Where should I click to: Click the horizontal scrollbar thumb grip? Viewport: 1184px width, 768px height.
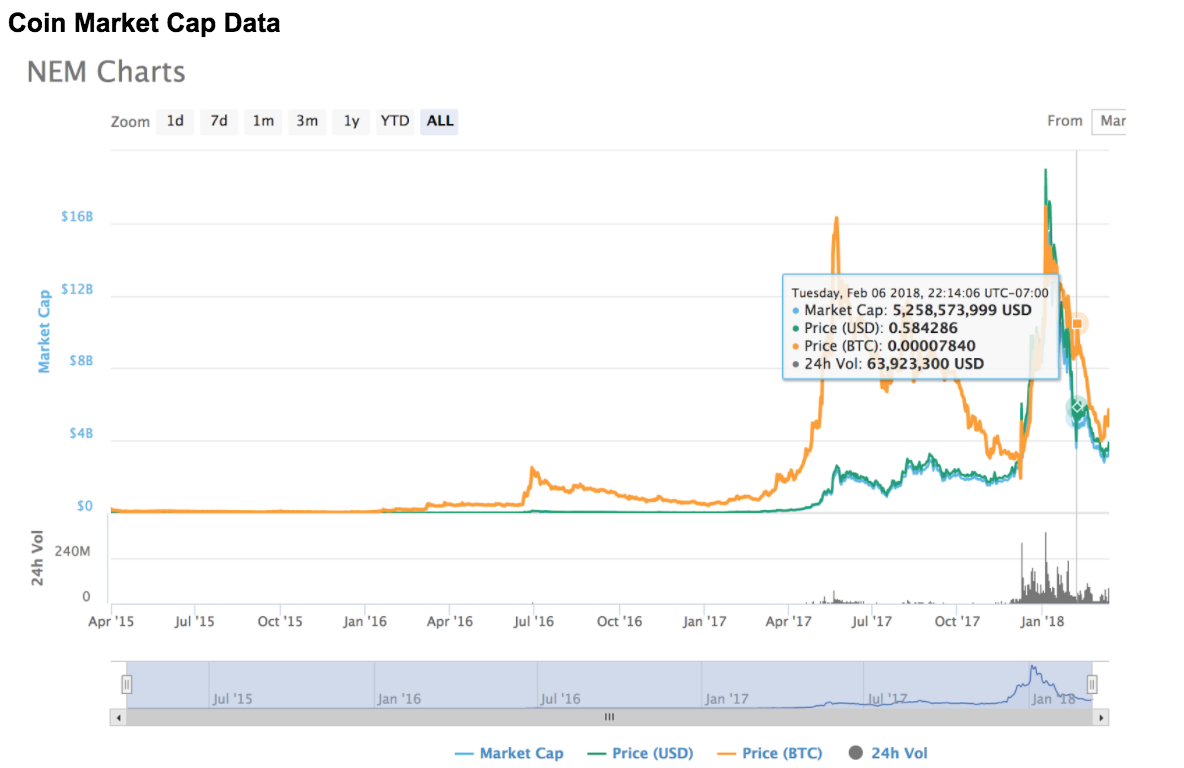pyautogui.click(x=609, y=717)
